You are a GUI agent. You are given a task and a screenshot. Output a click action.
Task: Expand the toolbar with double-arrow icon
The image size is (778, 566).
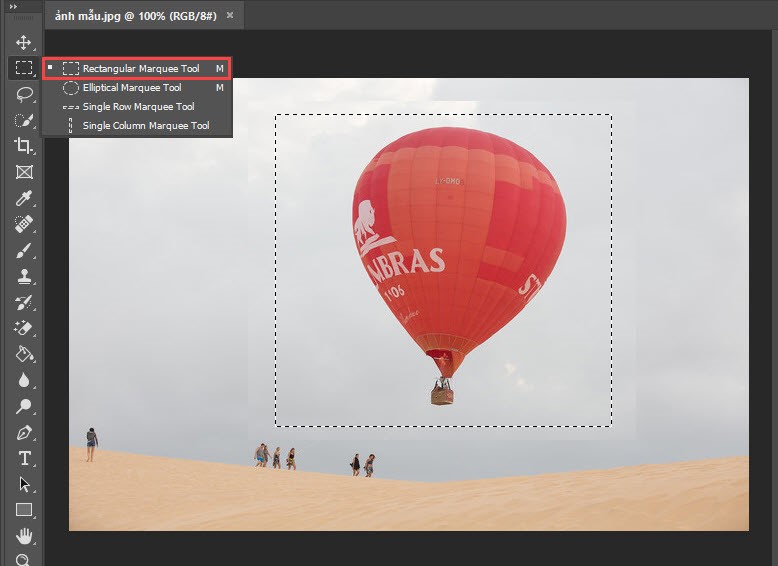coord(13,6)
